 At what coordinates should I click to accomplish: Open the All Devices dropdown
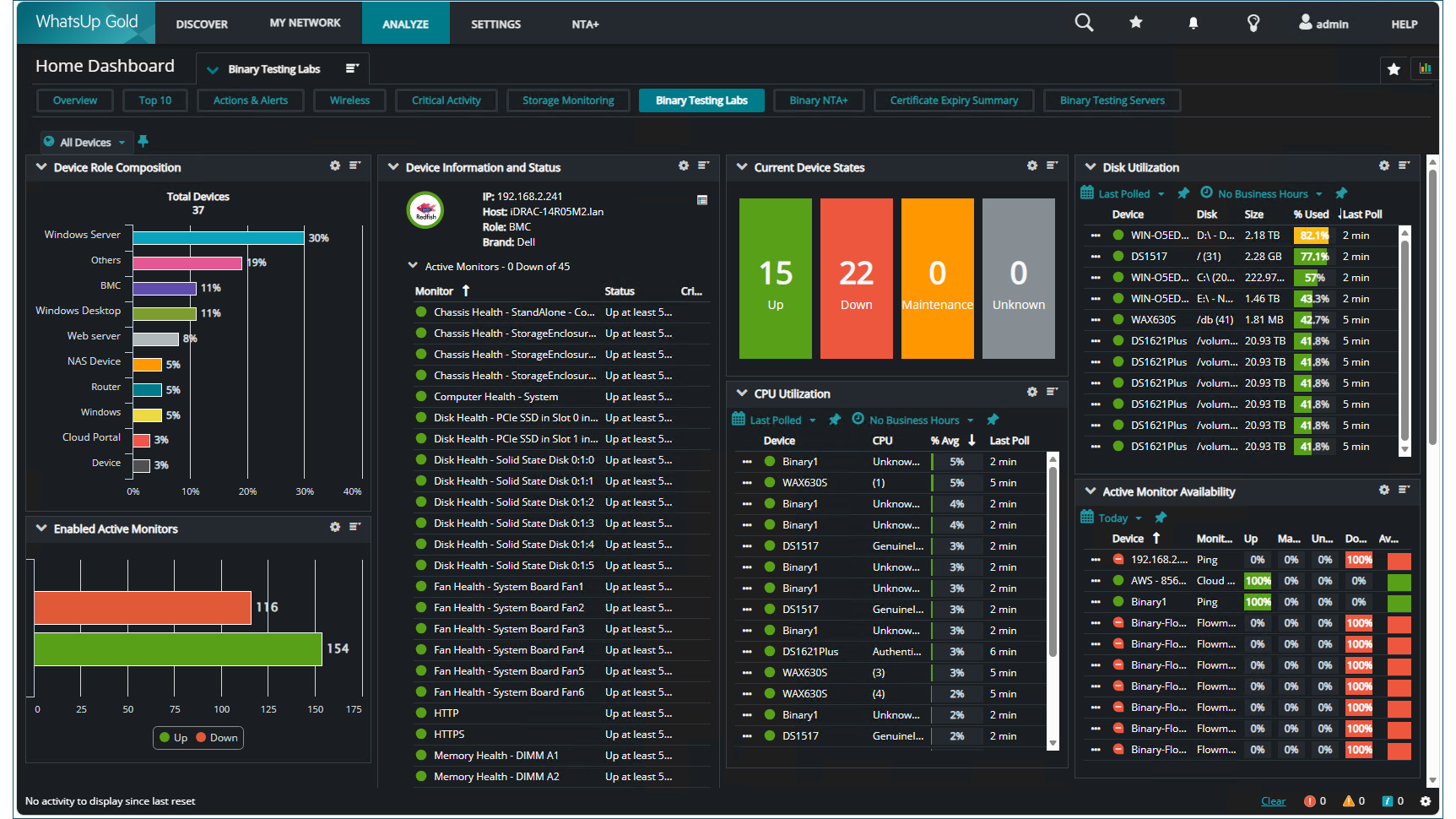click(85, 142)
